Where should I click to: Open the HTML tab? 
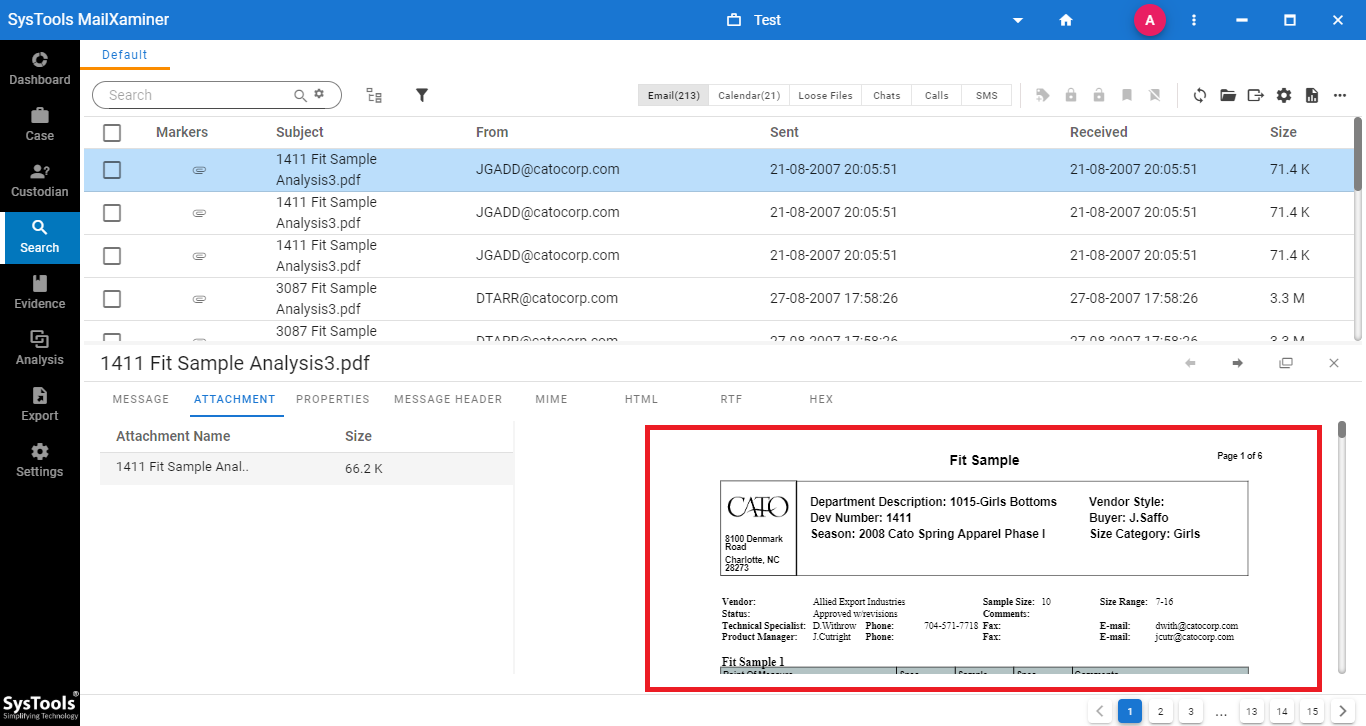point(641,399)
